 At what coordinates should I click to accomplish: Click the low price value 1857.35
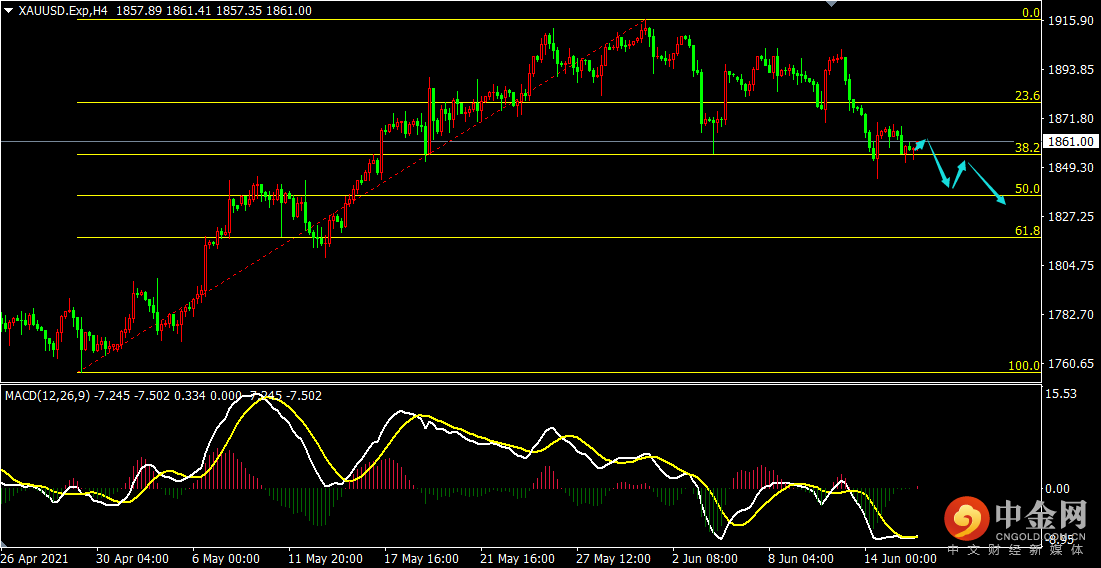tap(239, 11)
